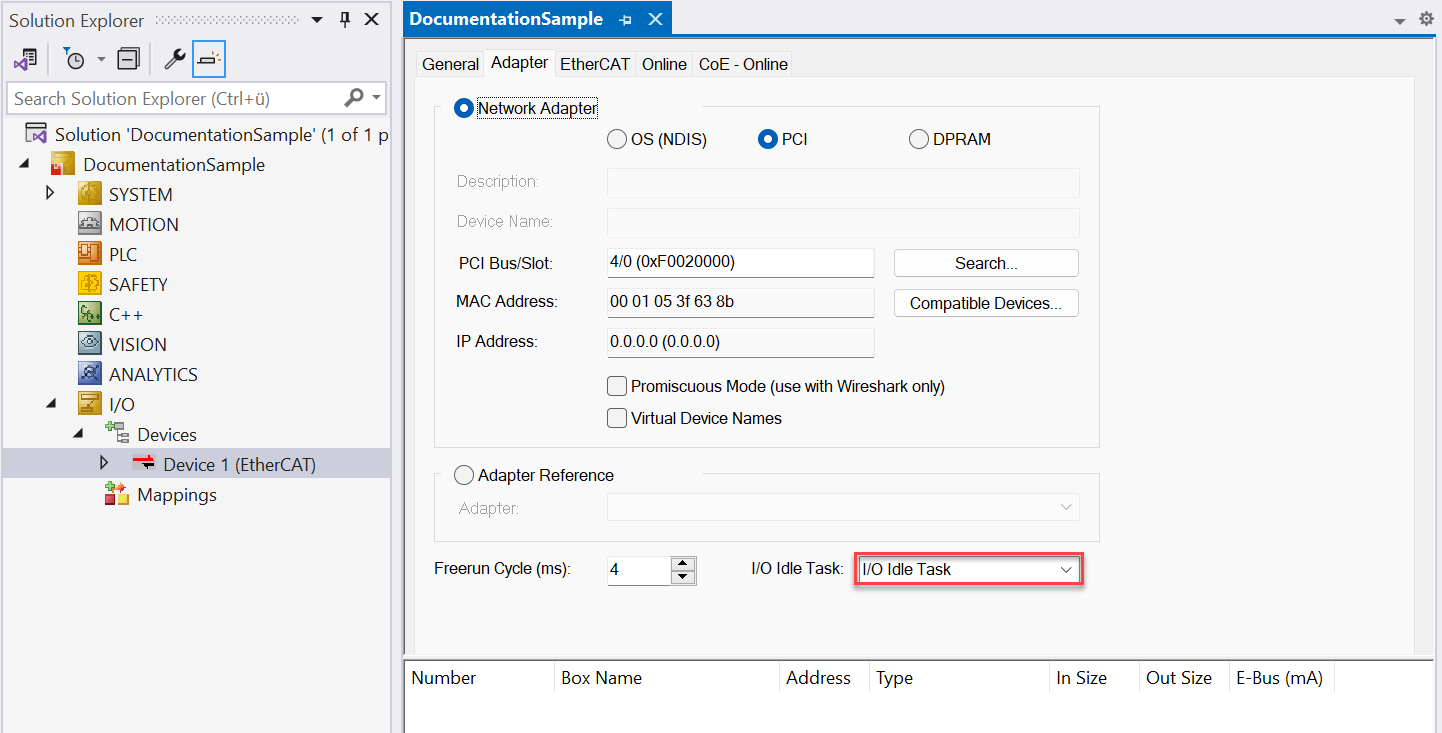Viewport: 1442px width, 733px height.
Task: Click the Collapse All toolbar icon
Action: coord(128,60)
